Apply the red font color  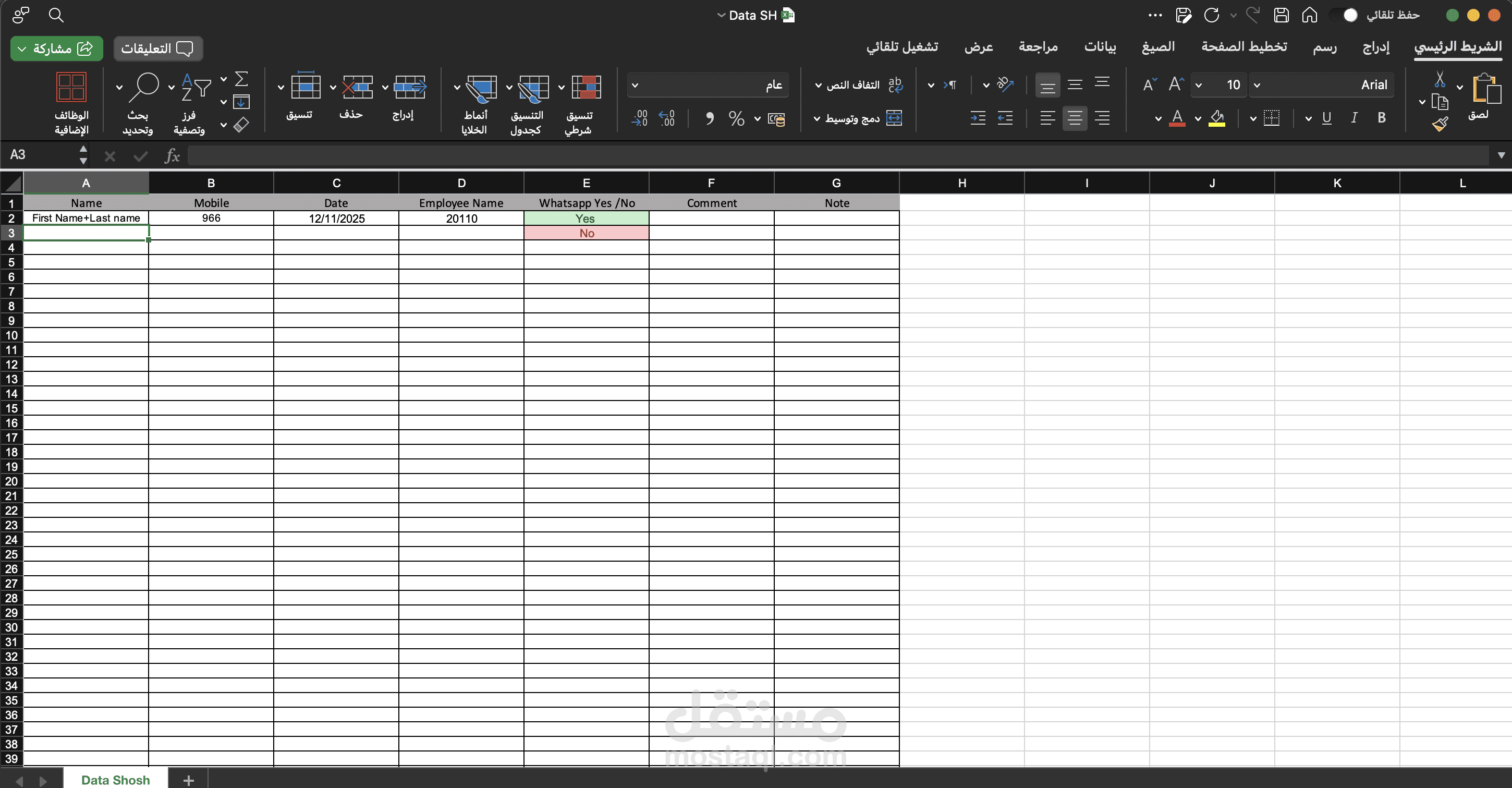pos(1177,118)
